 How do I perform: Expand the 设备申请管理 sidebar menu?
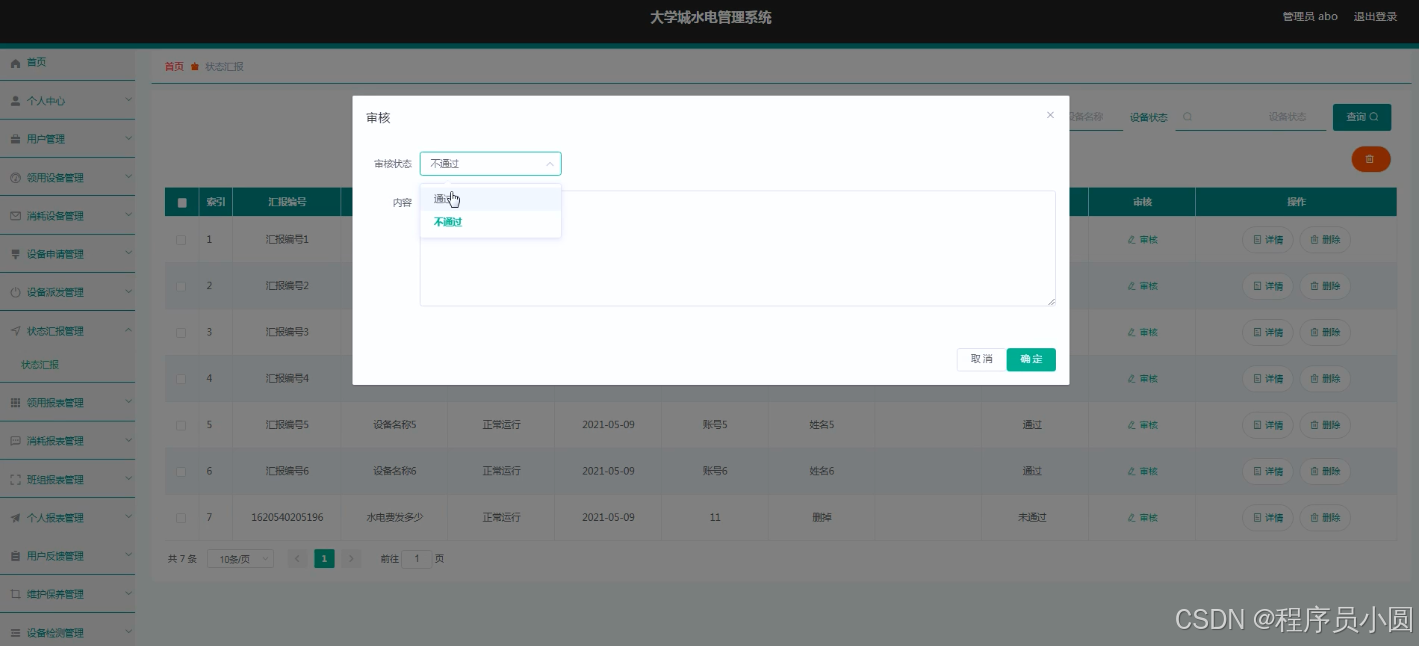click(x=67, y=254)
